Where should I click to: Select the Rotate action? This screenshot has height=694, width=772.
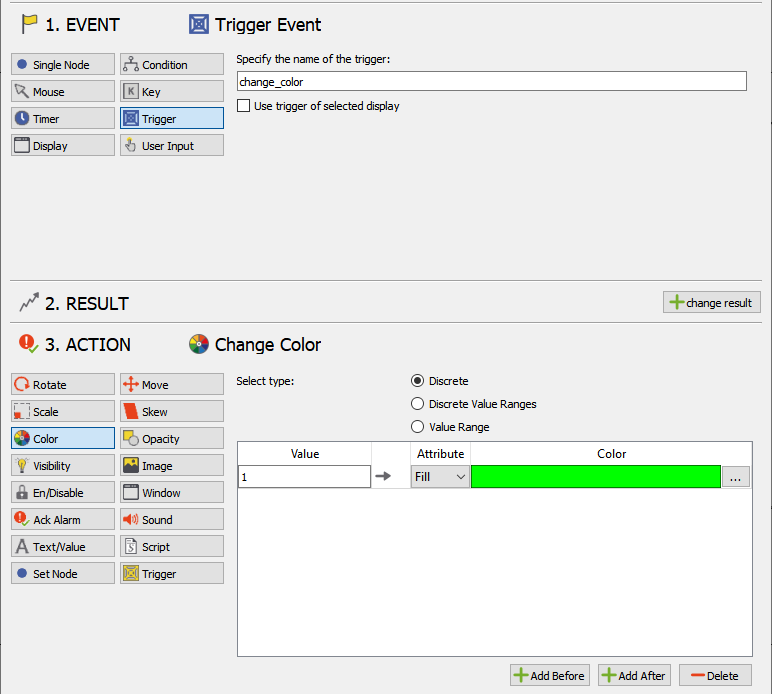pyautogui.click(x=63, y=385)
